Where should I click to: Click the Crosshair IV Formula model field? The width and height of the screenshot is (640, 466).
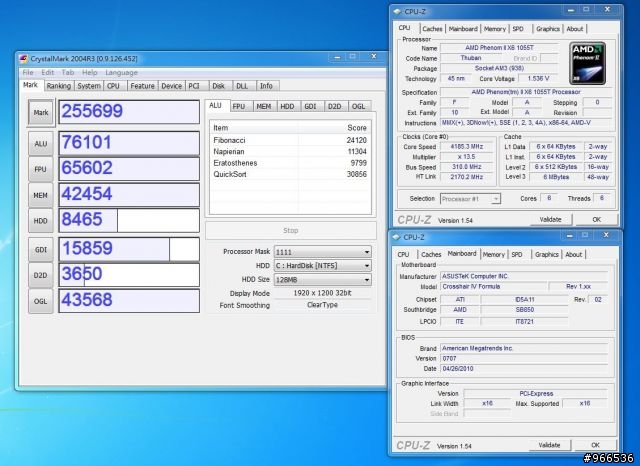pos(493,287)
